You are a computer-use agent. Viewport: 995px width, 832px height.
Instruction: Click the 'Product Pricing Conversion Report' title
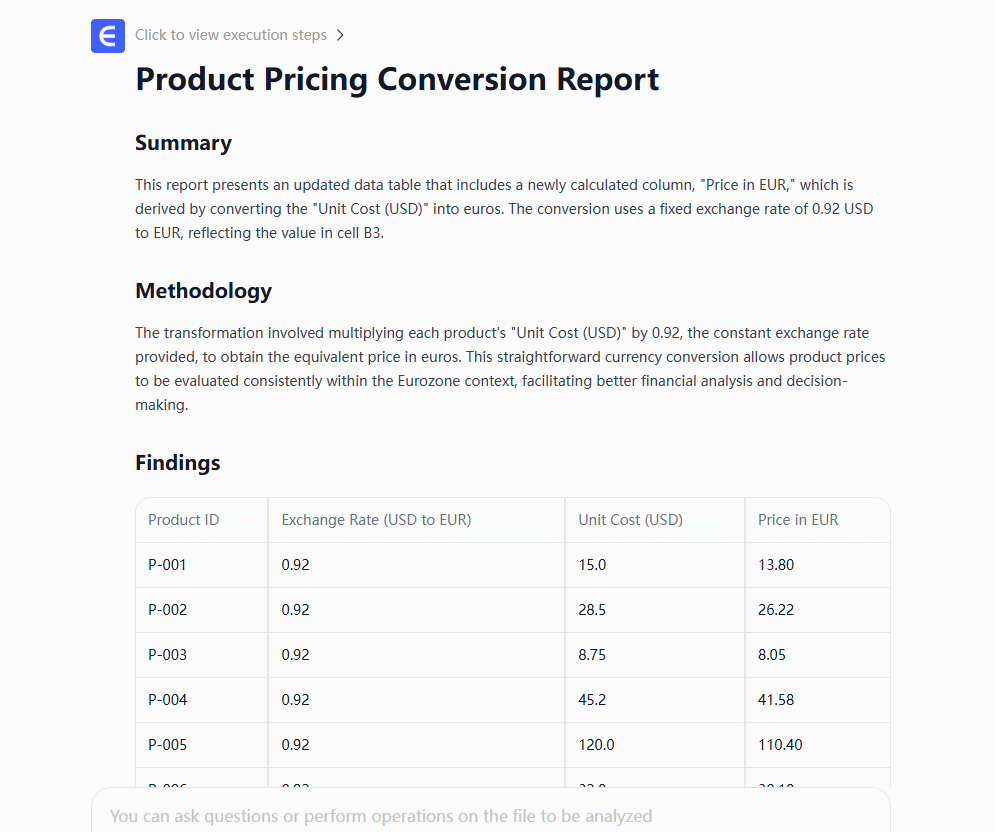[397, 80]
